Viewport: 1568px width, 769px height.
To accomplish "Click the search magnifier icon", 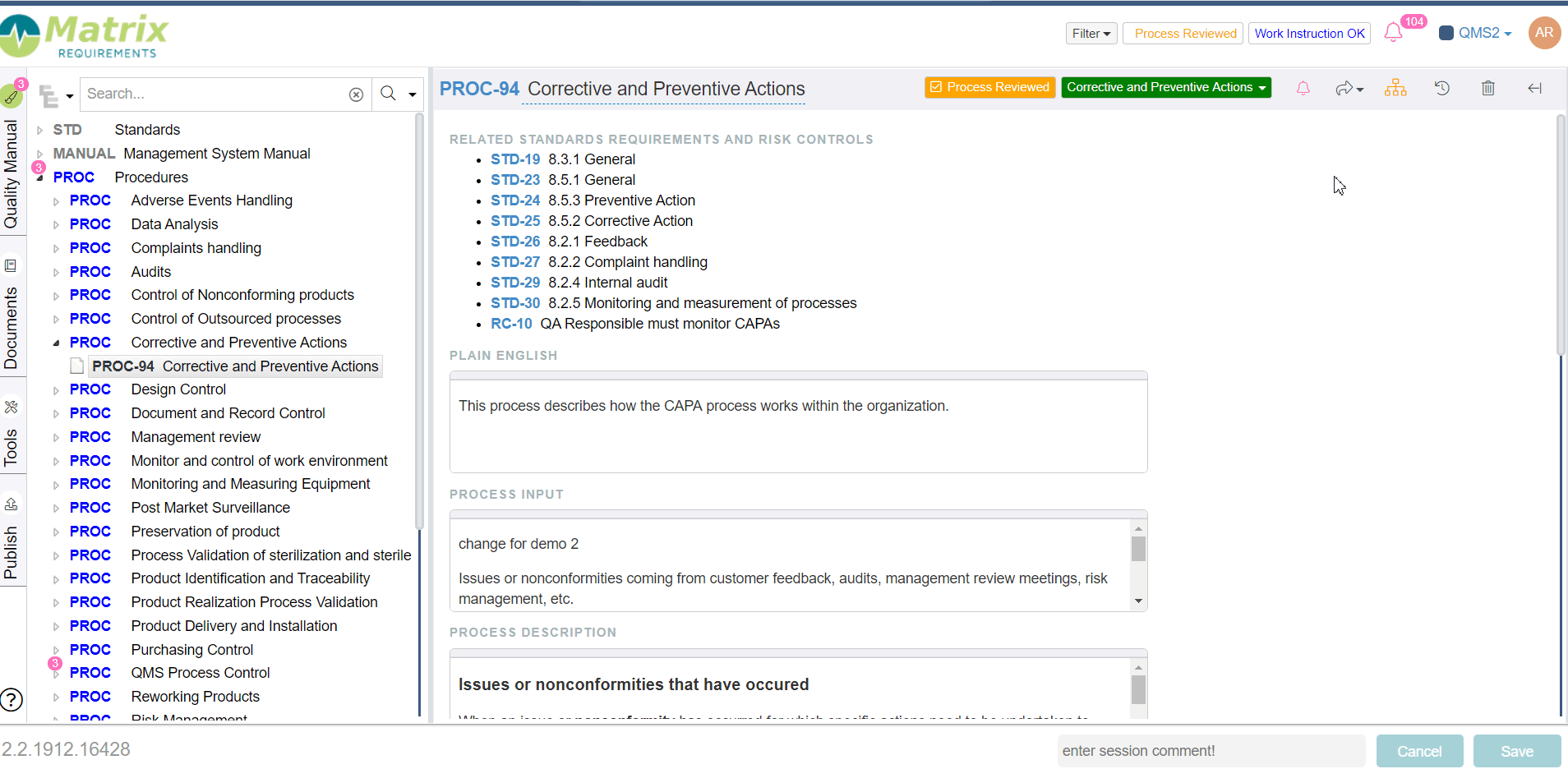I will pos(388,94).
